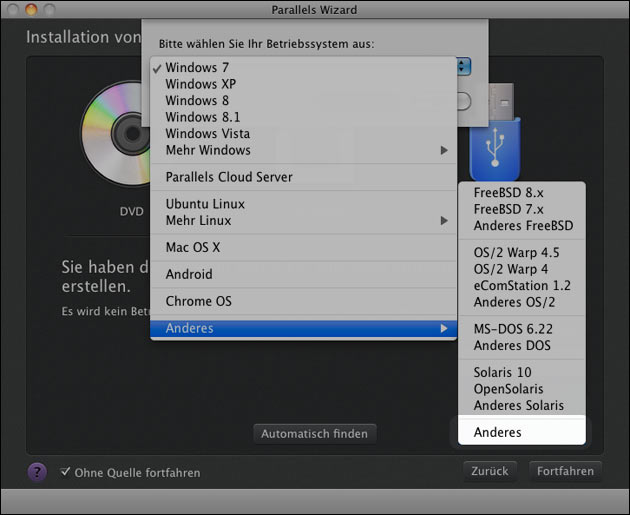Select Anderes Solaris
This screenshot has height=515, width=630.
pyautogui.click(x=522, y=405)
